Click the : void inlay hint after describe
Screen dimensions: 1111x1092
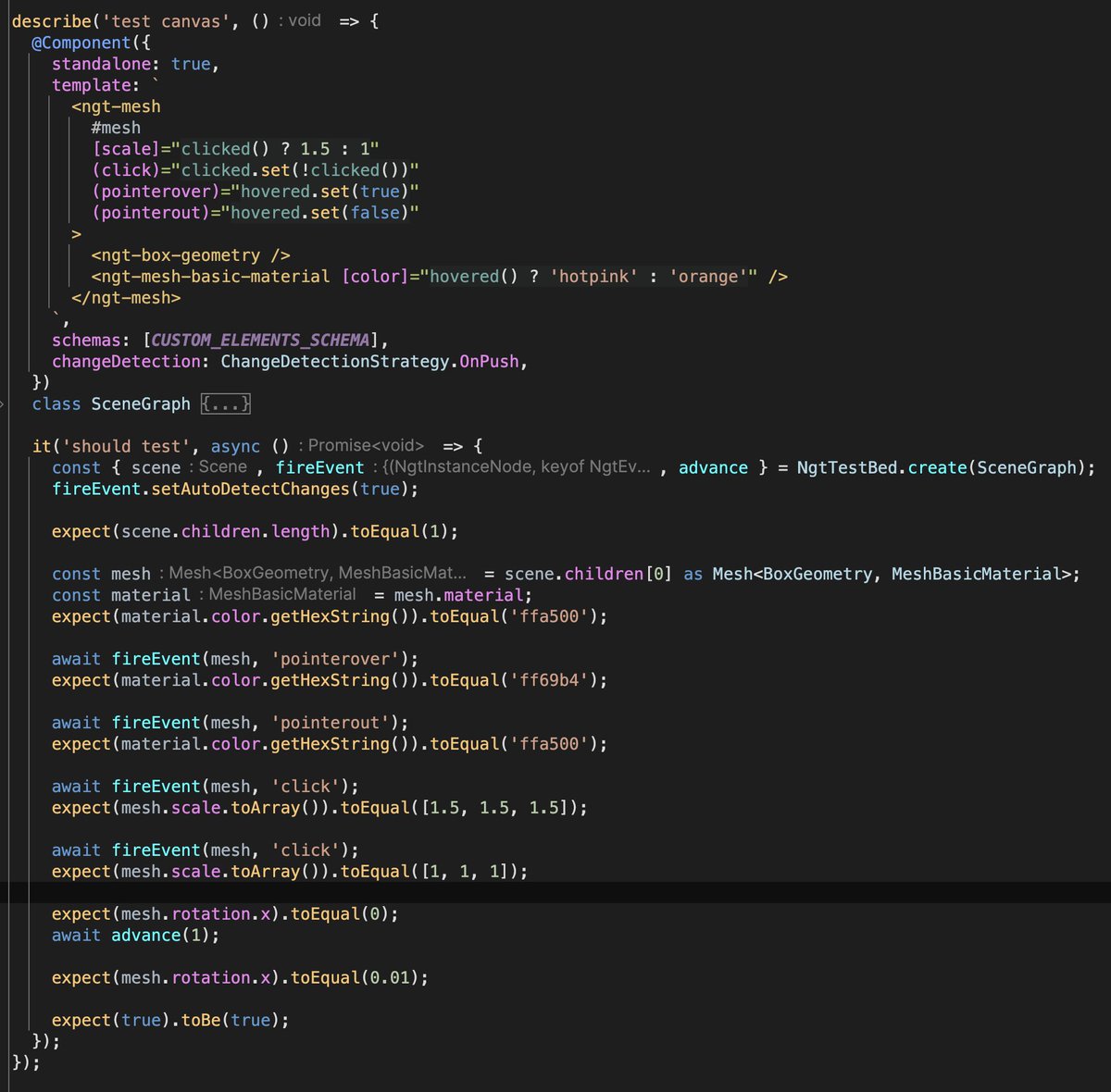click(x=299, y=20)
